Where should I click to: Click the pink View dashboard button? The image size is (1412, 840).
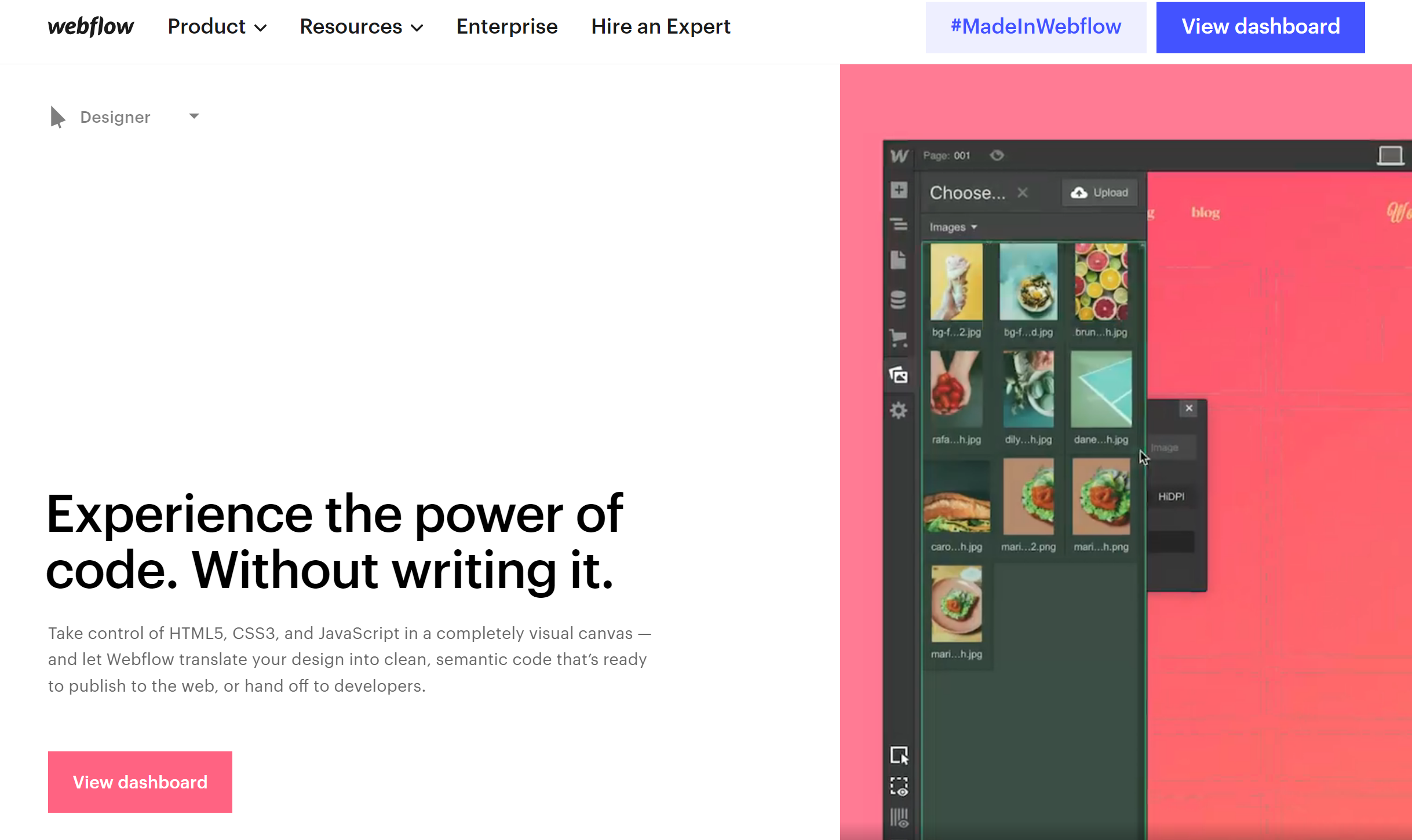click(140, 781)
